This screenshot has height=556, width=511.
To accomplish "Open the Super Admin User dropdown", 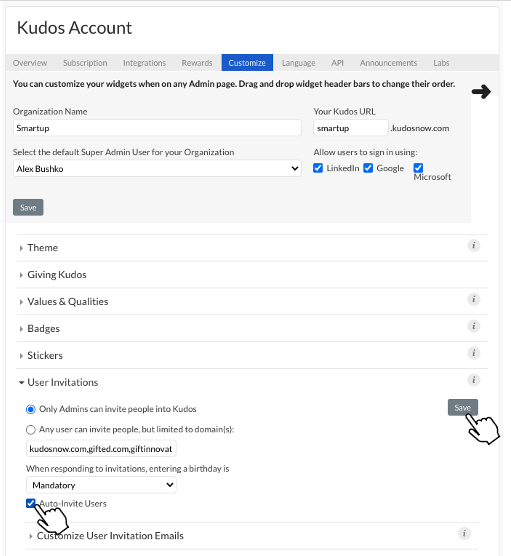I will [x=157, y=168].
